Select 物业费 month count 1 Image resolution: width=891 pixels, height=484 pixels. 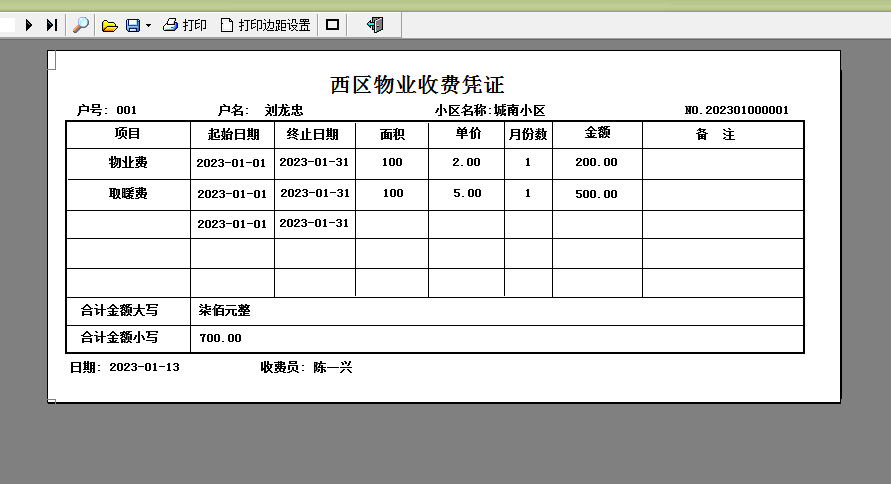pyautogui.click(x=528, y=162)
